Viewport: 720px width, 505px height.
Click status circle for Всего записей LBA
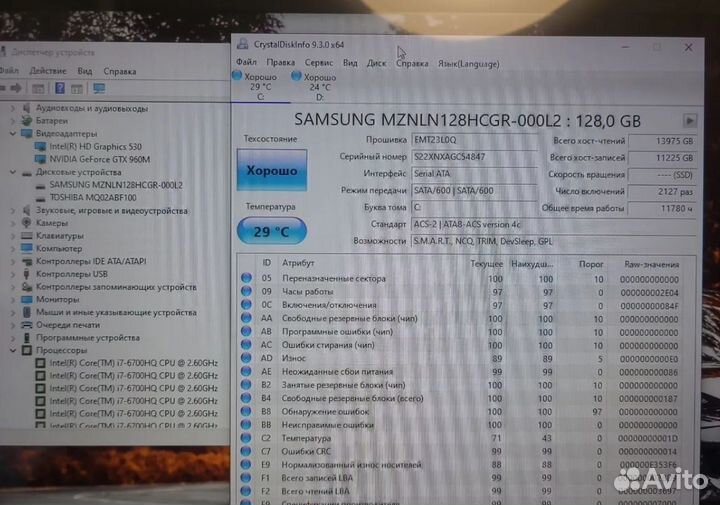[x=246, y=477]
